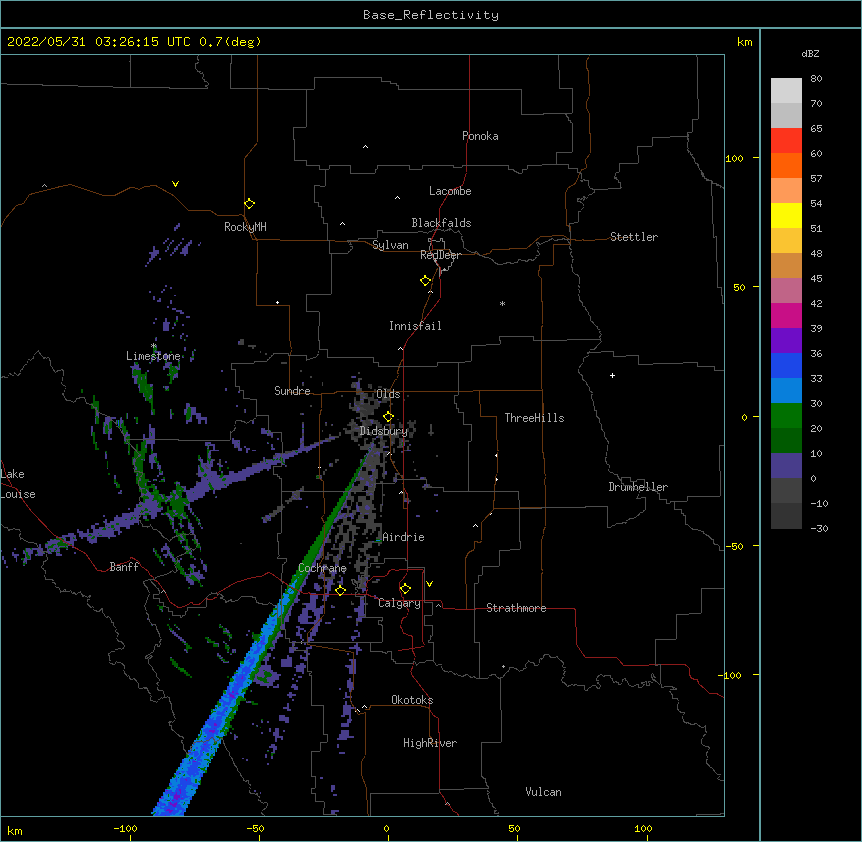Click the Limestone label
862x842 pixels.
point(153,356)
